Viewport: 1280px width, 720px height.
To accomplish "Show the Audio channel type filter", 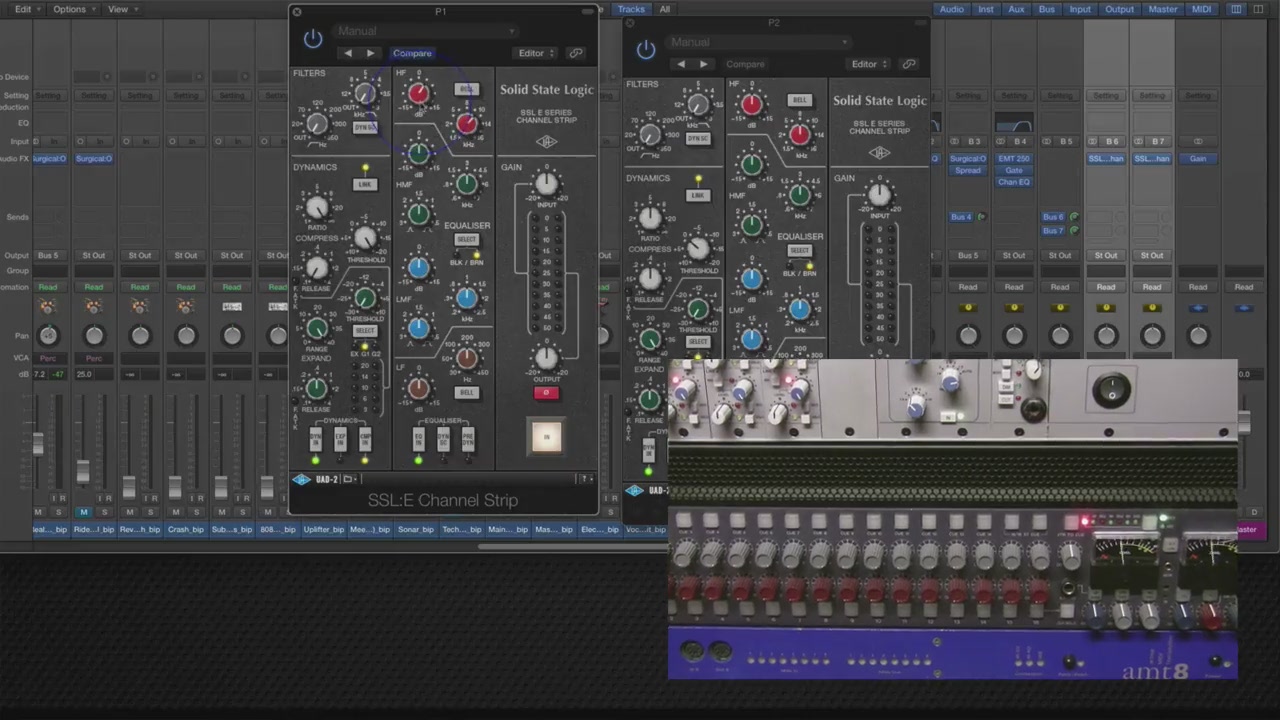I will tap(952, 9).
